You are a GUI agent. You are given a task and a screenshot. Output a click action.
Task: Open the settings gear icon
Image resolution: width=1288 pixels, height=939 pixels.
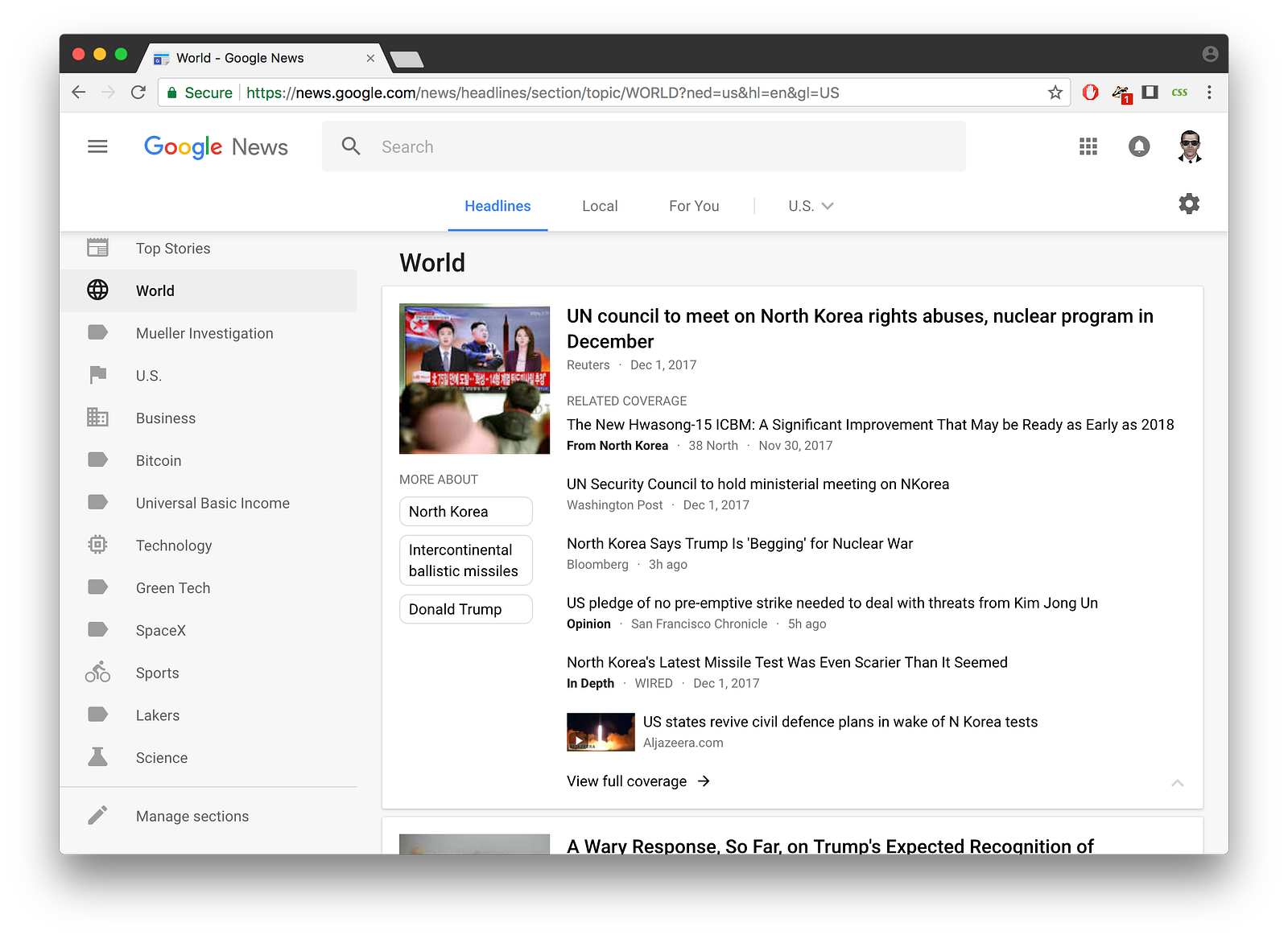pos(1189,204)
